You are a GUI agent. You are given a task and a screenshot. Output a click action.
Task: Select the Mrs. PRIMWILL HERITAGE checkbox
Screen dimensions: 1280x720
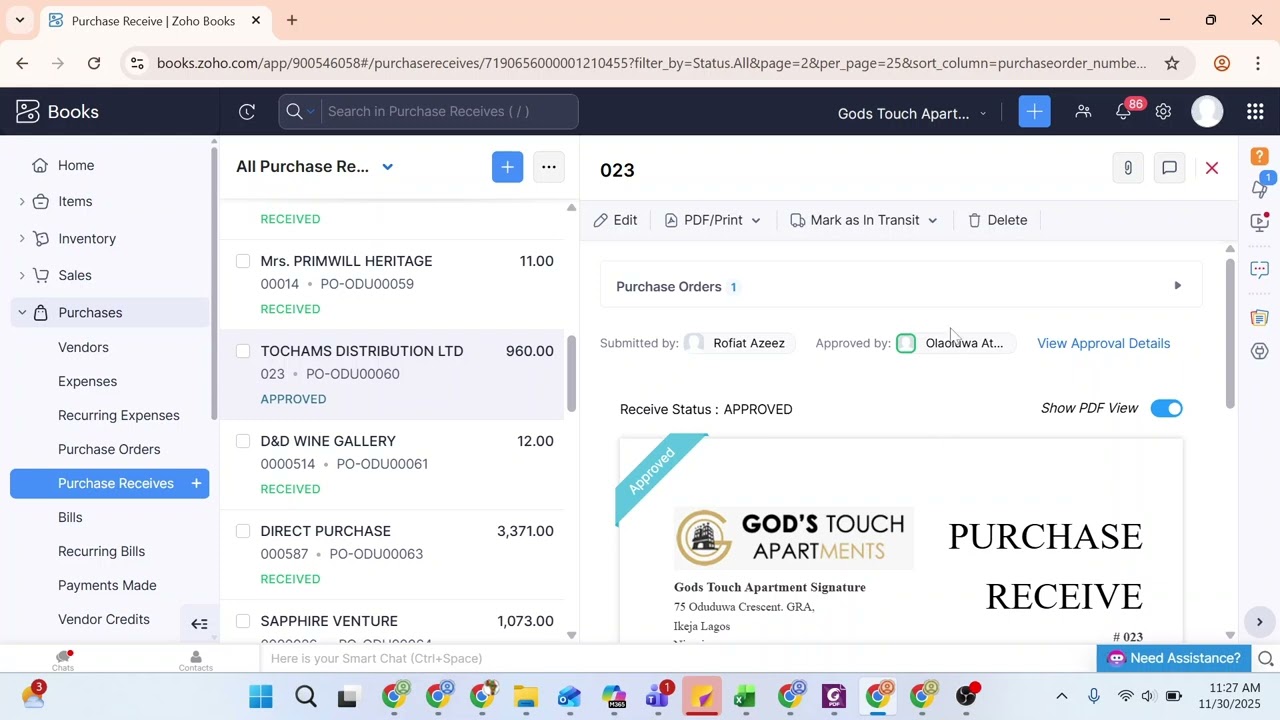coord(243,261)
